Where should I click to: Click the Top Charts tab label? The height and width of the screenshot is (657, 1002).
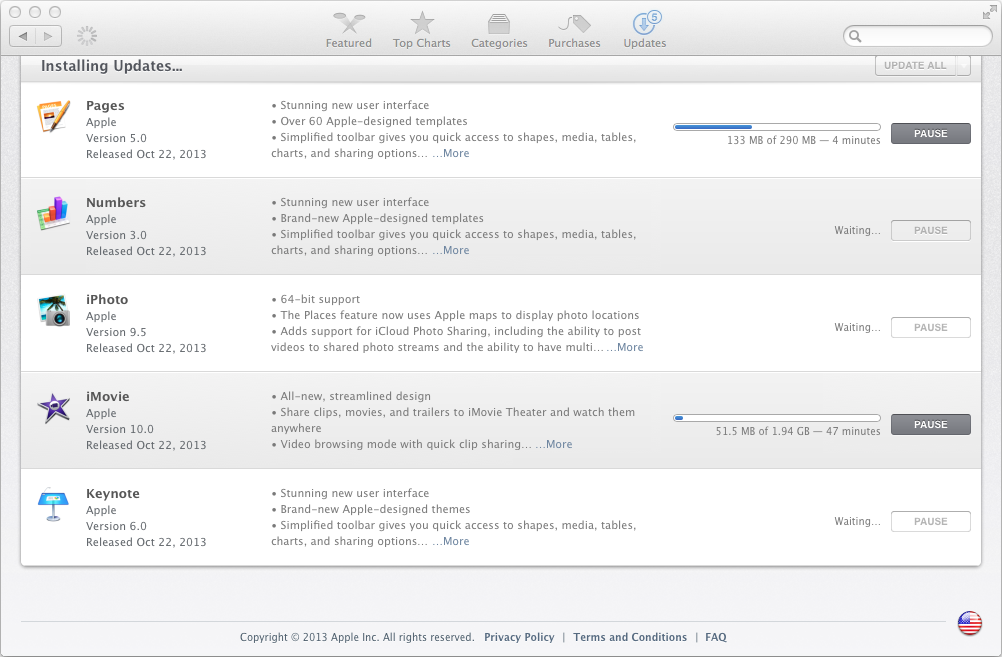422,43
